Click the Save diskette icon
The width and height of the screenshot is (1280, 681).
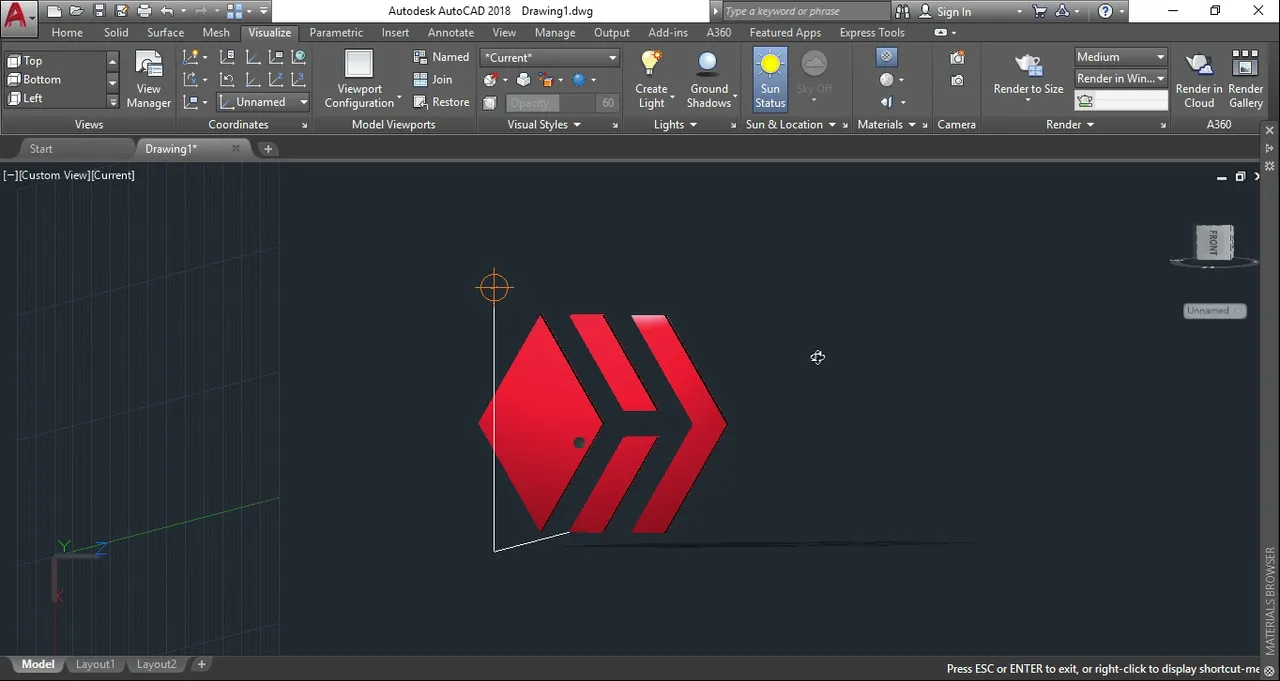[x=98, y=11]
